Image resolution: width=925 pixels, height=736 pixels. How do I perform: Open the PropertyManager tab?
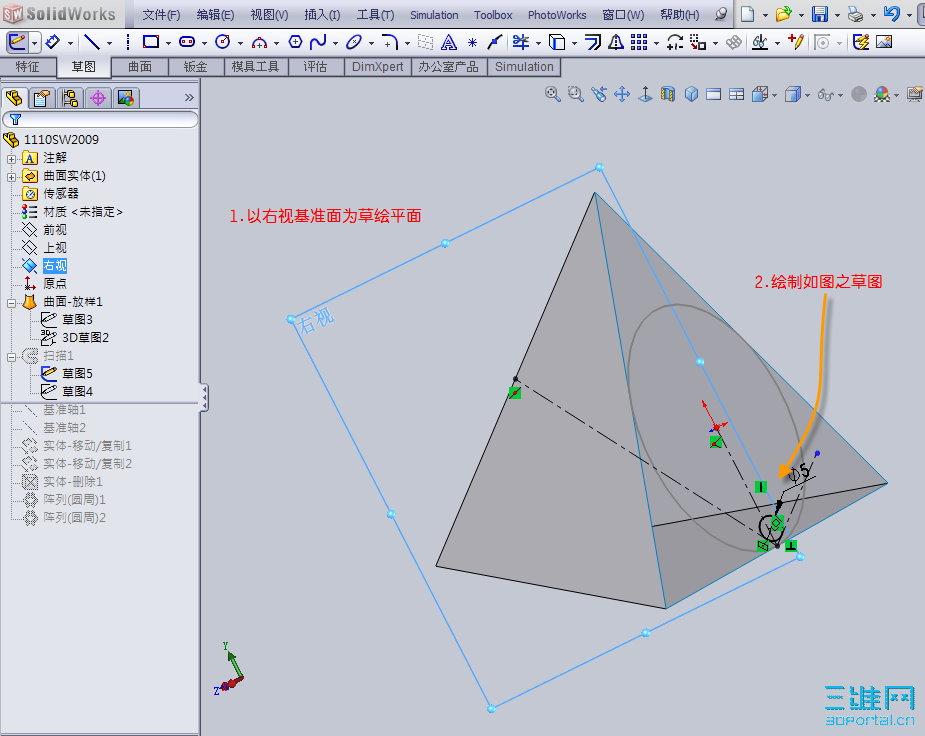tap(41, 97)
